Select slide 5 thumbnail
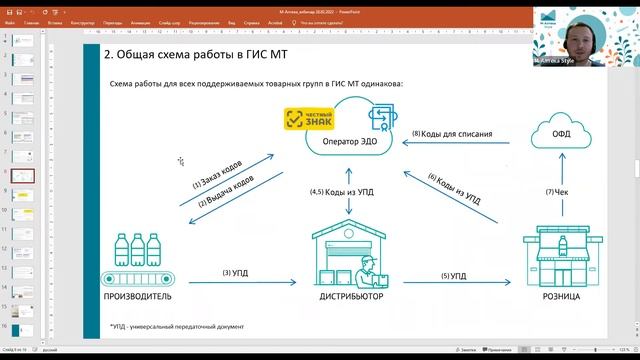640x360 pixels. 22,118
